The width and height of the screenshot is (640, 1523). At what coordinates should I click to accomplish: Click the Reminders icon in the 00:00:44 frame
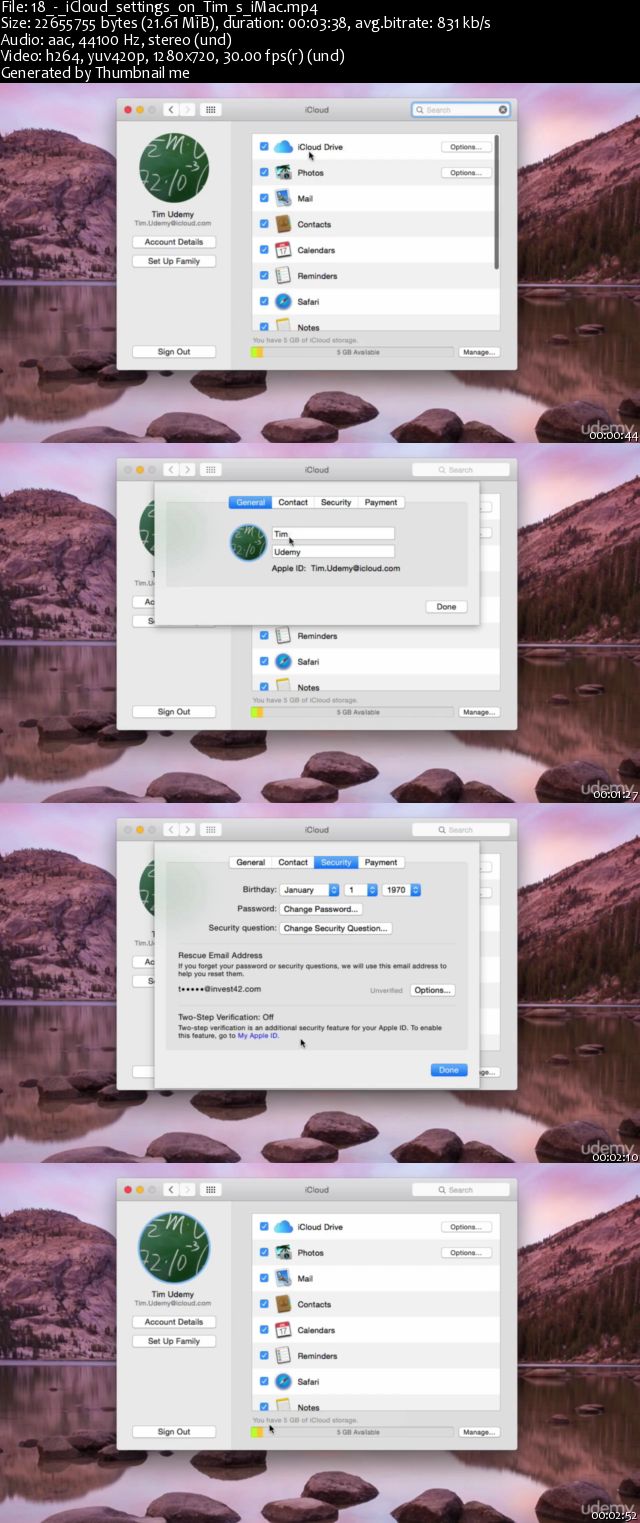point(283,276)
